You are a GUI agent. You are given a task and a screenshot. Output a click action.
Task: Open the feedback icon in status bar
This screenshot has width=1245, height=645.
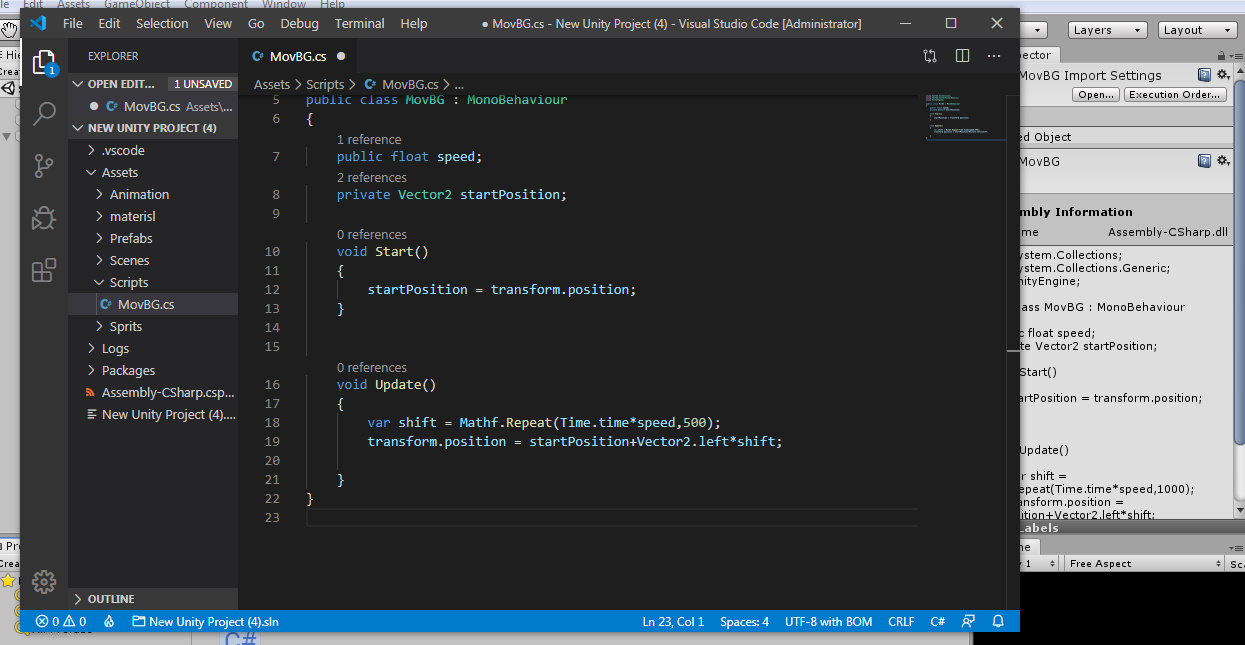point(967,621)
